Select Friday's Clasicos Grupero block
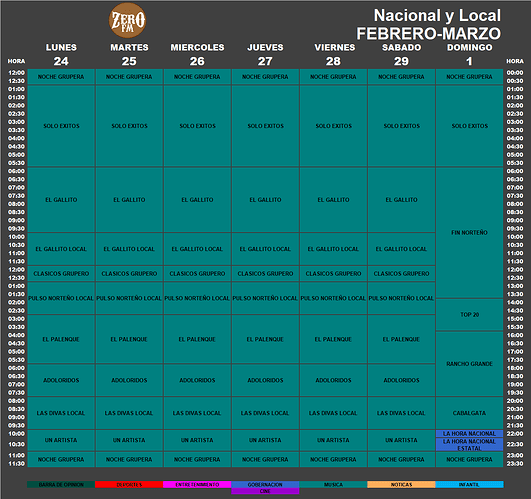This screenshot has height=499, width=531. pos(333,274)
